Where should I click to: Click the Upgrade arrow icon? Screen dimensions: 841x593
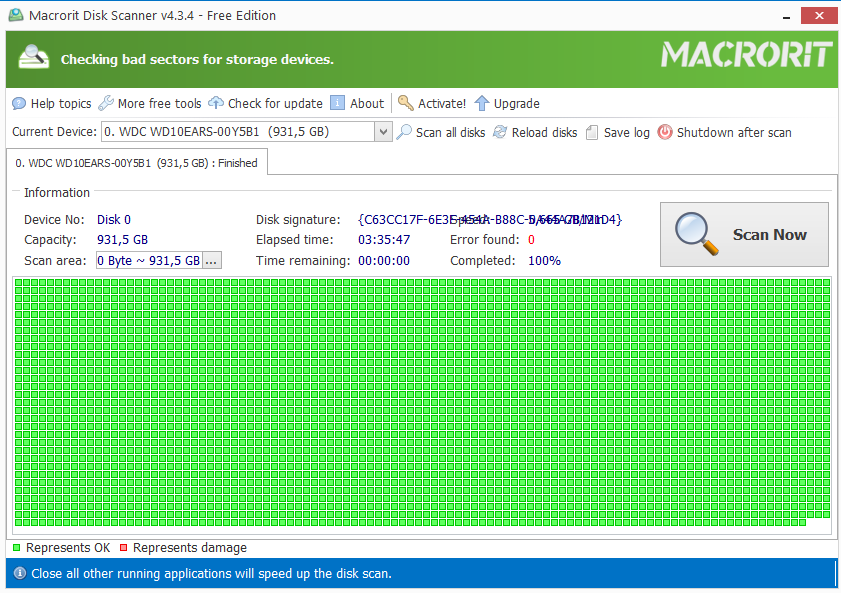(482, 103)
